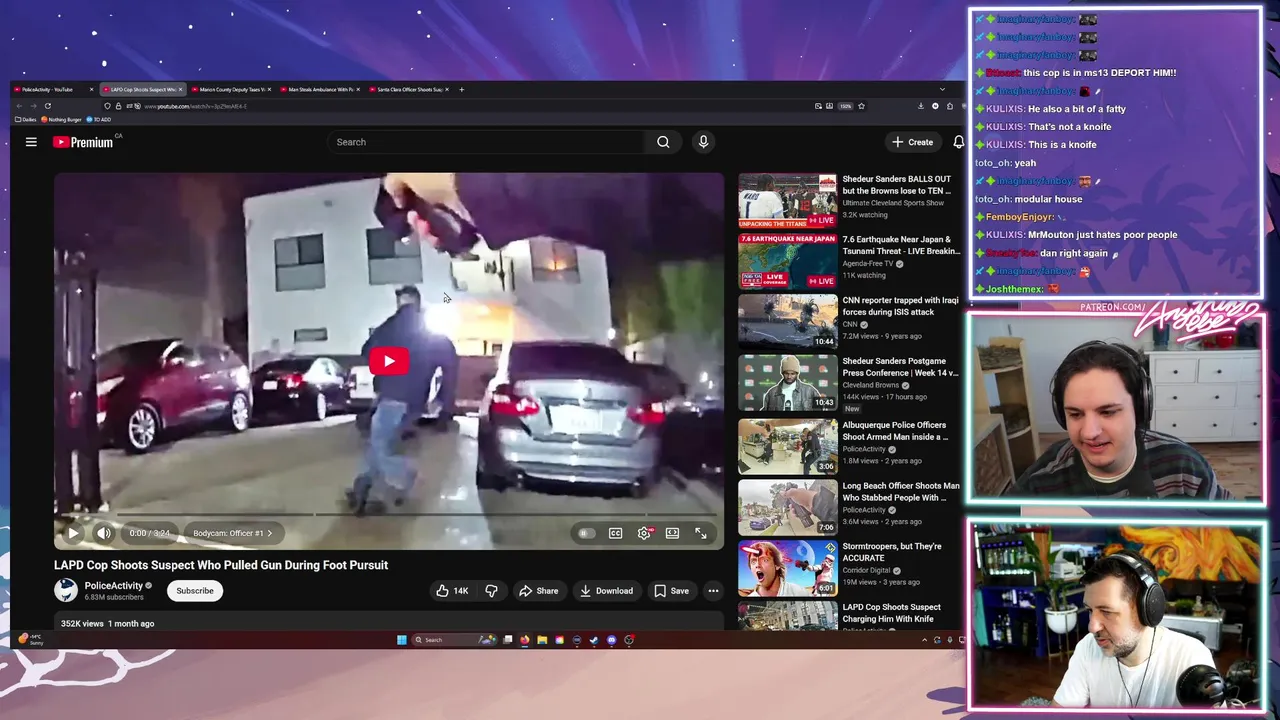The width and height of the screenshot is (1280, 720).
Task: Toggle the autoplay switch in player
Action: tap(585, 533)
